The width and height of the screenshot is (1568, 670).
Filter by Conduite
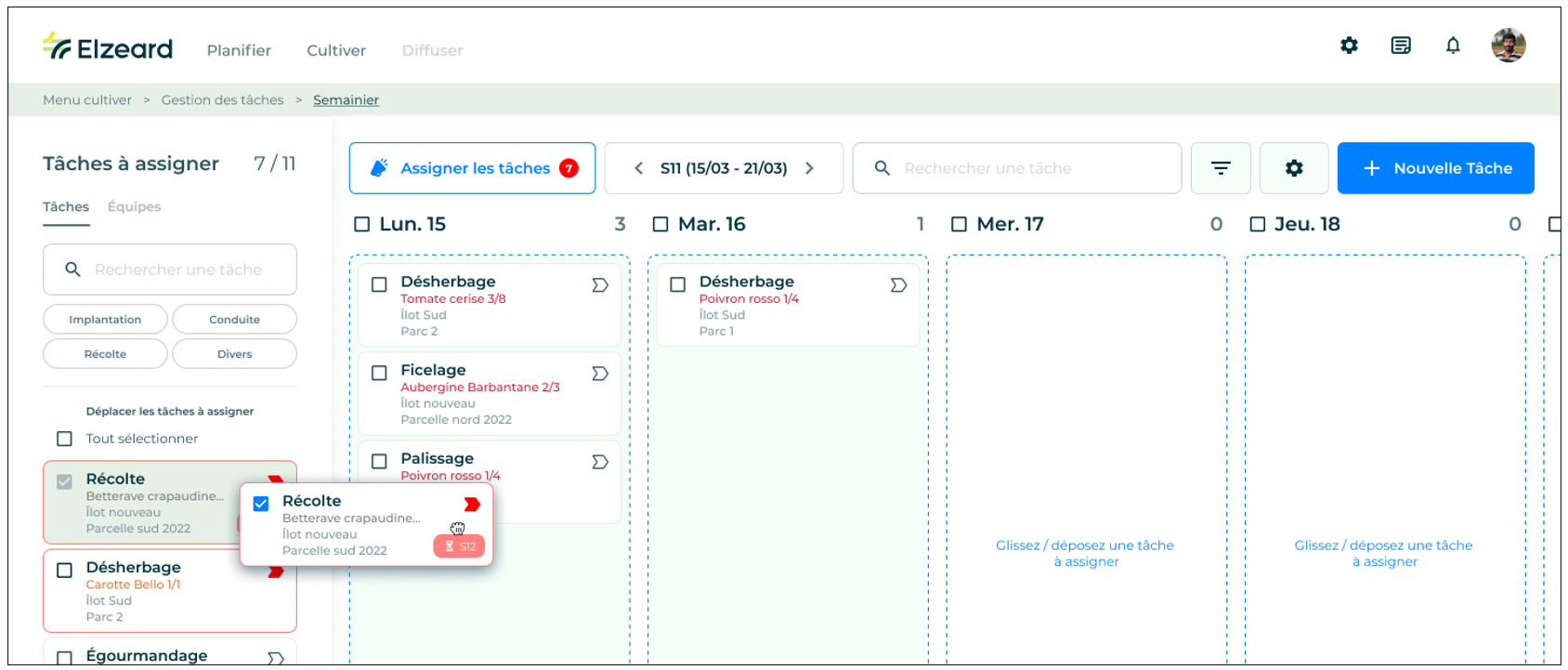point(234,319)
